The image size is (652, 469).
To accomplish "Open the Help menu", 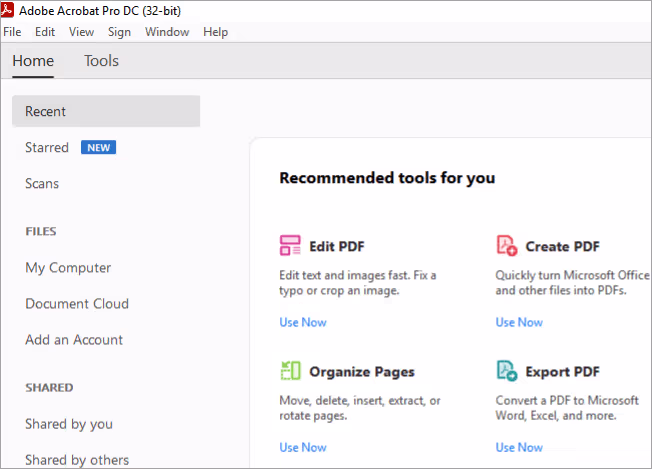I will pyautogui.click(x=215, y=32).
